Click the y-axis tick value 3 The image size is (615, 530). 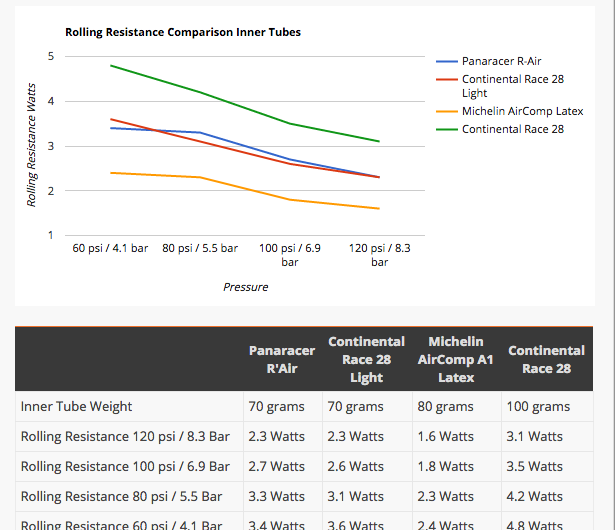[x=51, y=146]
